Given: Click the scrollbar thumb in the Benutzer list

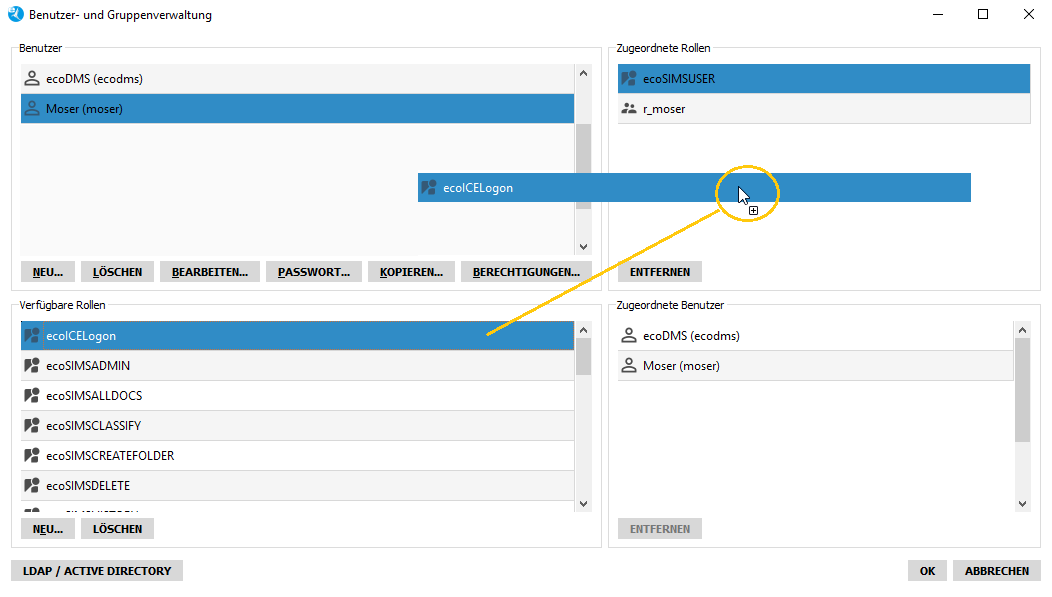Looking at the screenshot, I should 583,166.
